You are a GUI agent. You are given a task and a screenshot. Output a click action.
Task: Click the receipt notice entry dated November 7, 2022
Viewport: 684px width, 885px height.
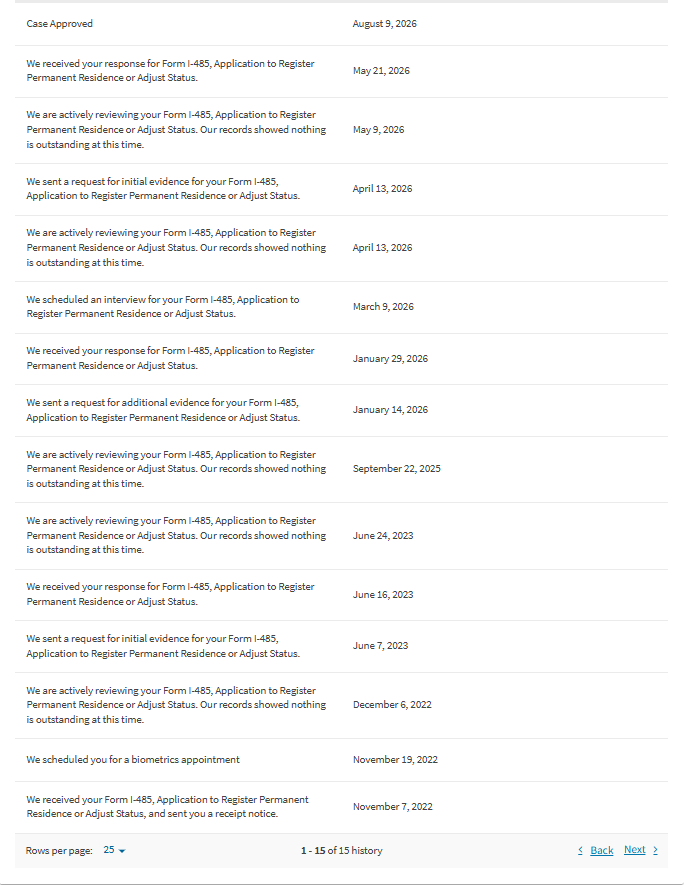341,807
